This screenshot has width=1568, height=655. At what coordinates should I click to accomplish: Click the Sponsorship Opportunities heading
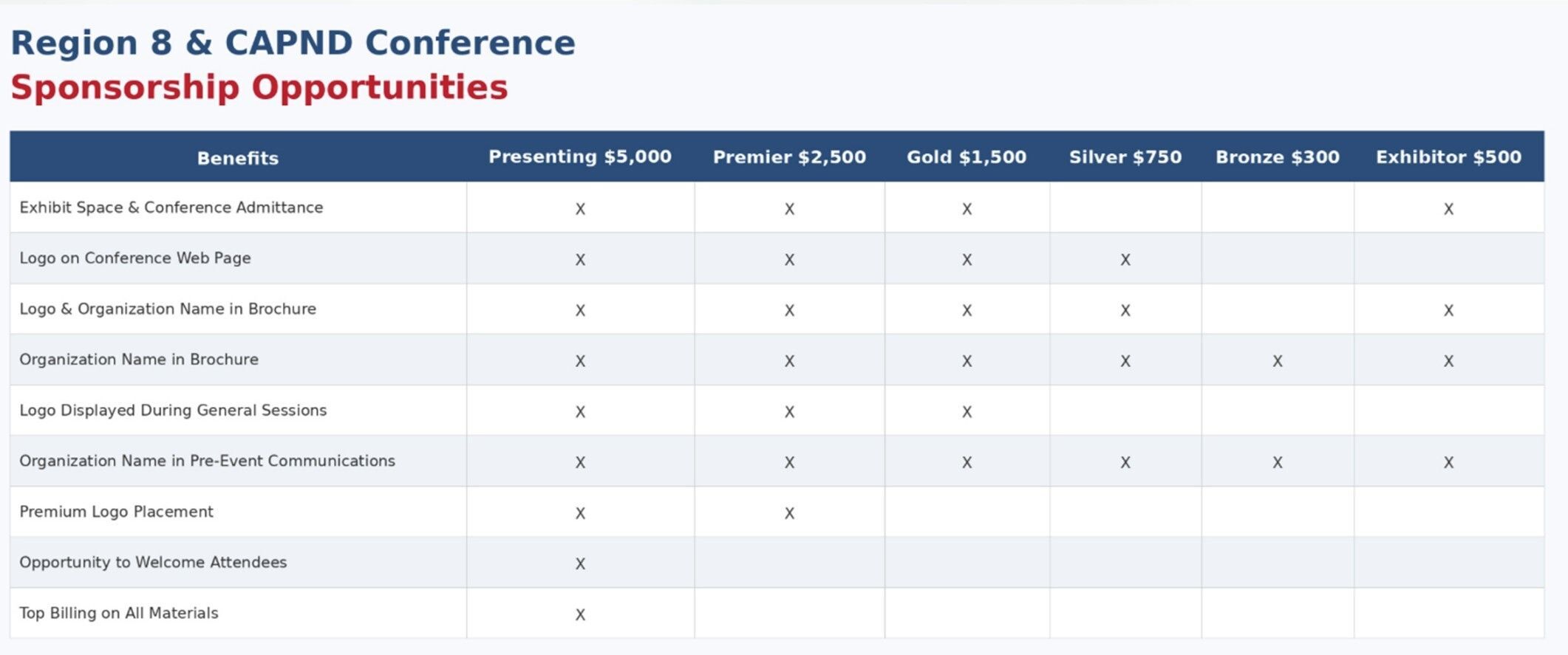pos(259,87)
